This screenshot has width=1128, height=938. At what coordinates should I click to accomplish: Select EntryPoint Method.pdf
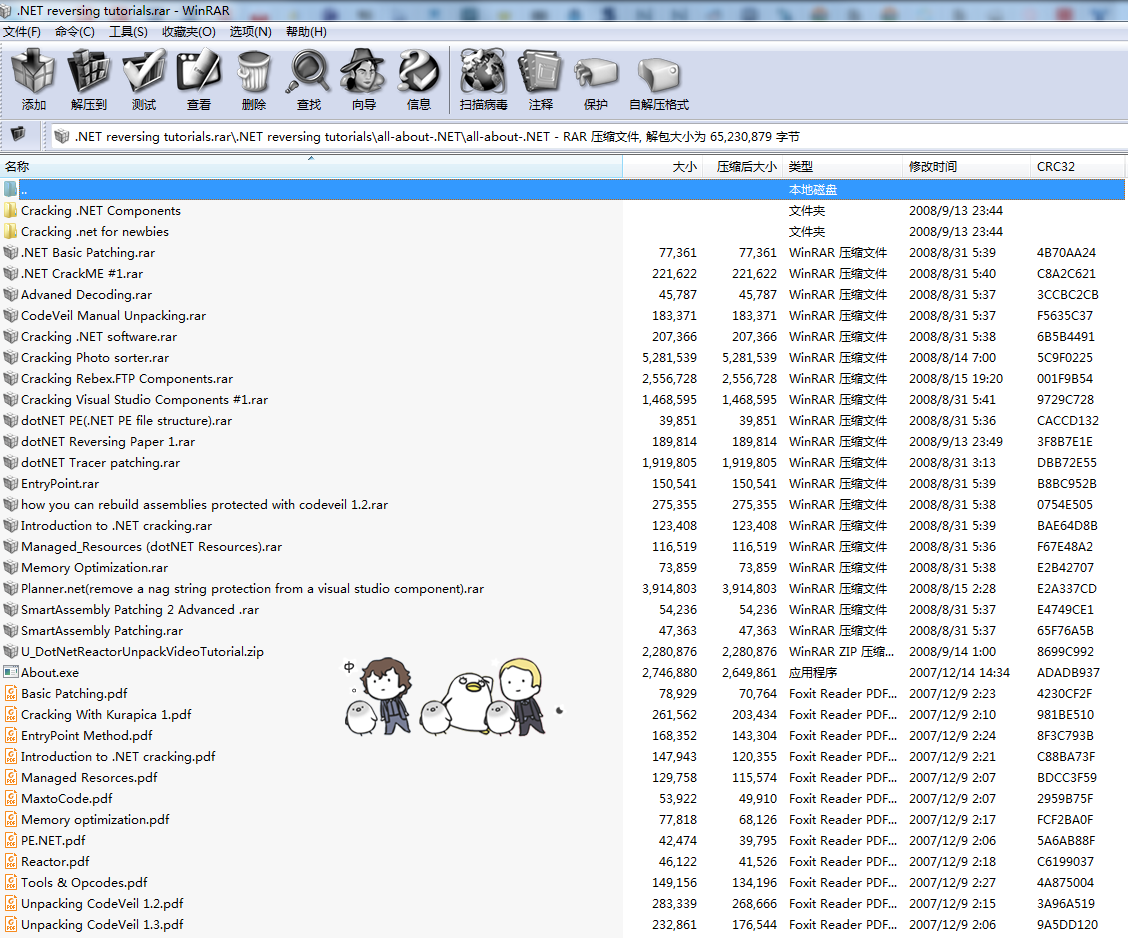87,736
